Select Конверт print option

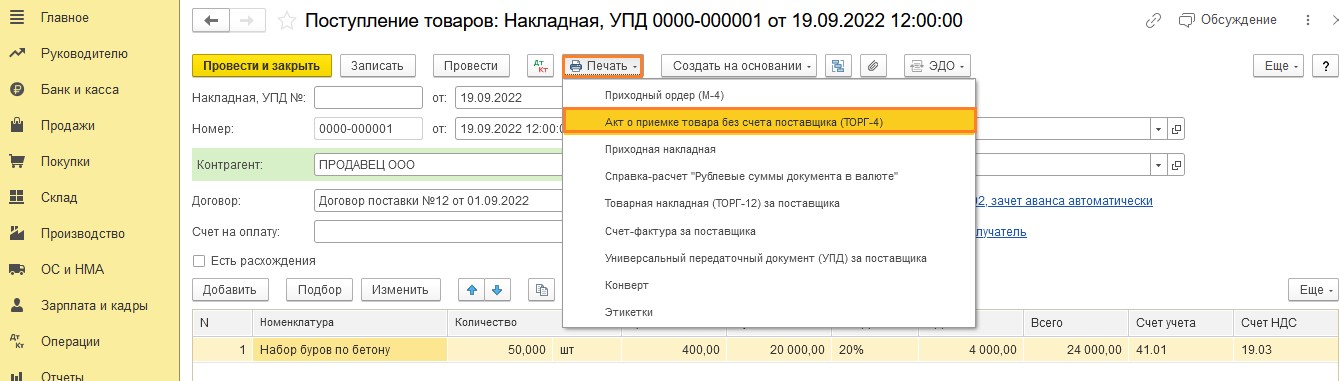click(x=769, y=285)
